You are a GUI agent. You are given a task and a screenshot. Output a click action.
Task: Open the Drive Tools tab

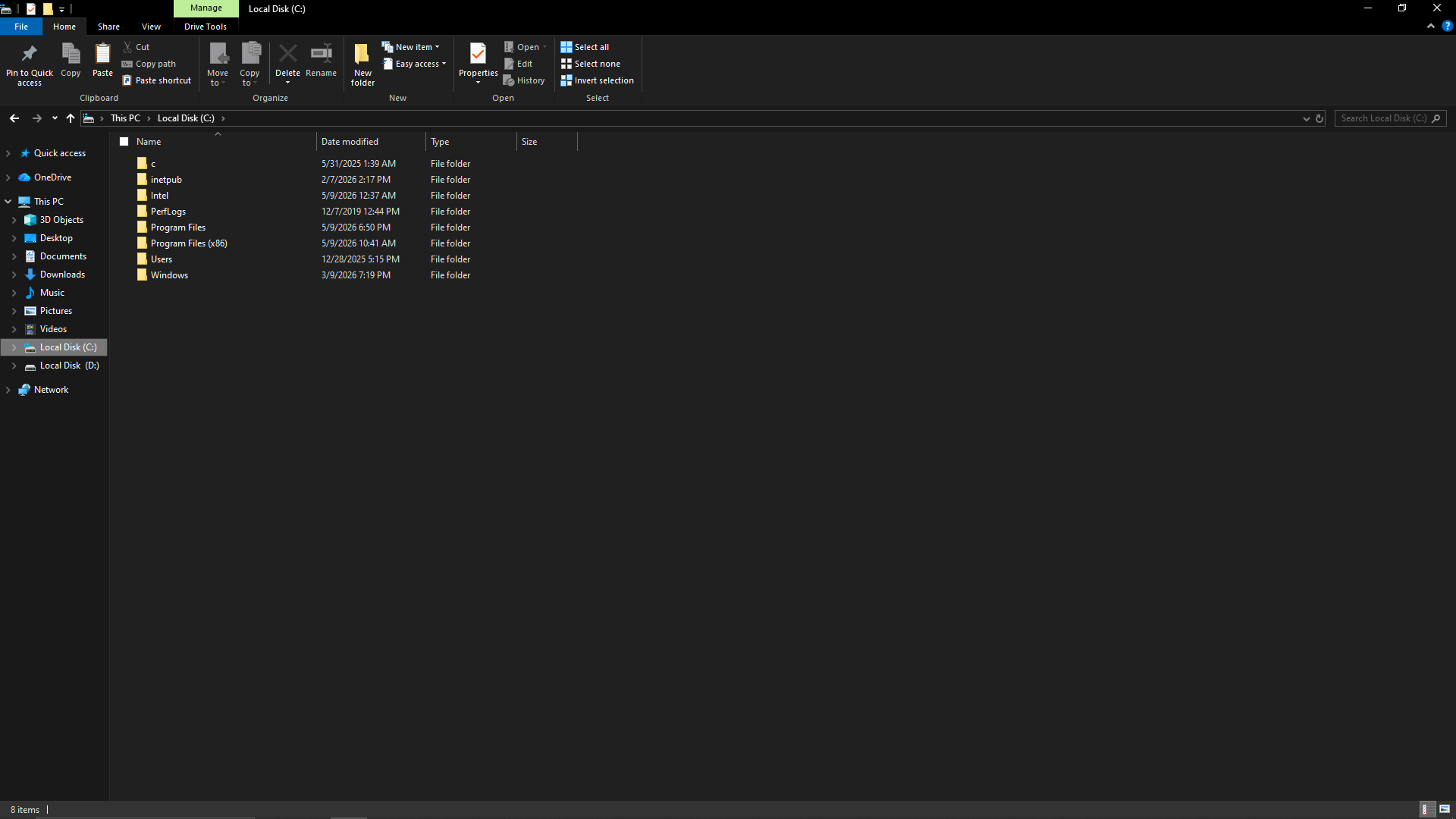point(206,27)
